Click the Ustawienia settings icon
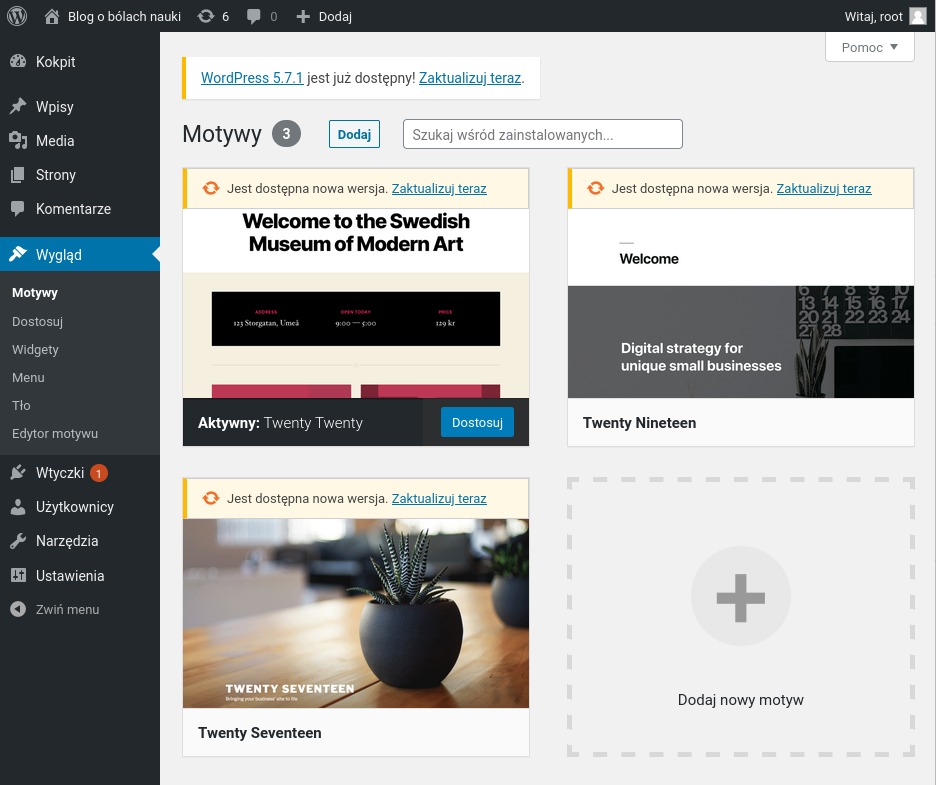The image size is (936, 785). click(19, 575)
